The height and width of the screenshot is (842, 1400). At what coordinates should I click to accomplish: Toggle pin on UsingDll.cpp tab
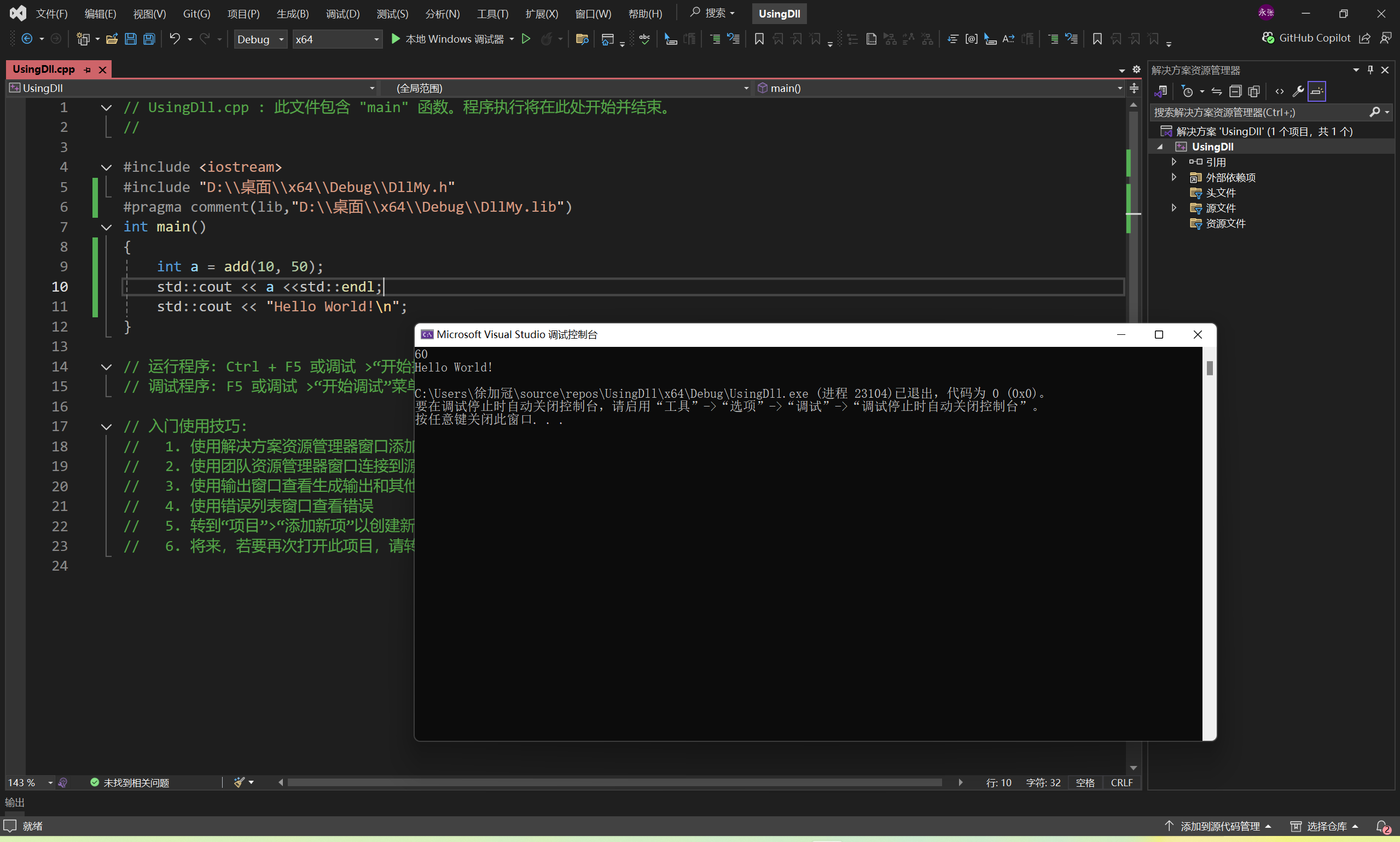88,70
